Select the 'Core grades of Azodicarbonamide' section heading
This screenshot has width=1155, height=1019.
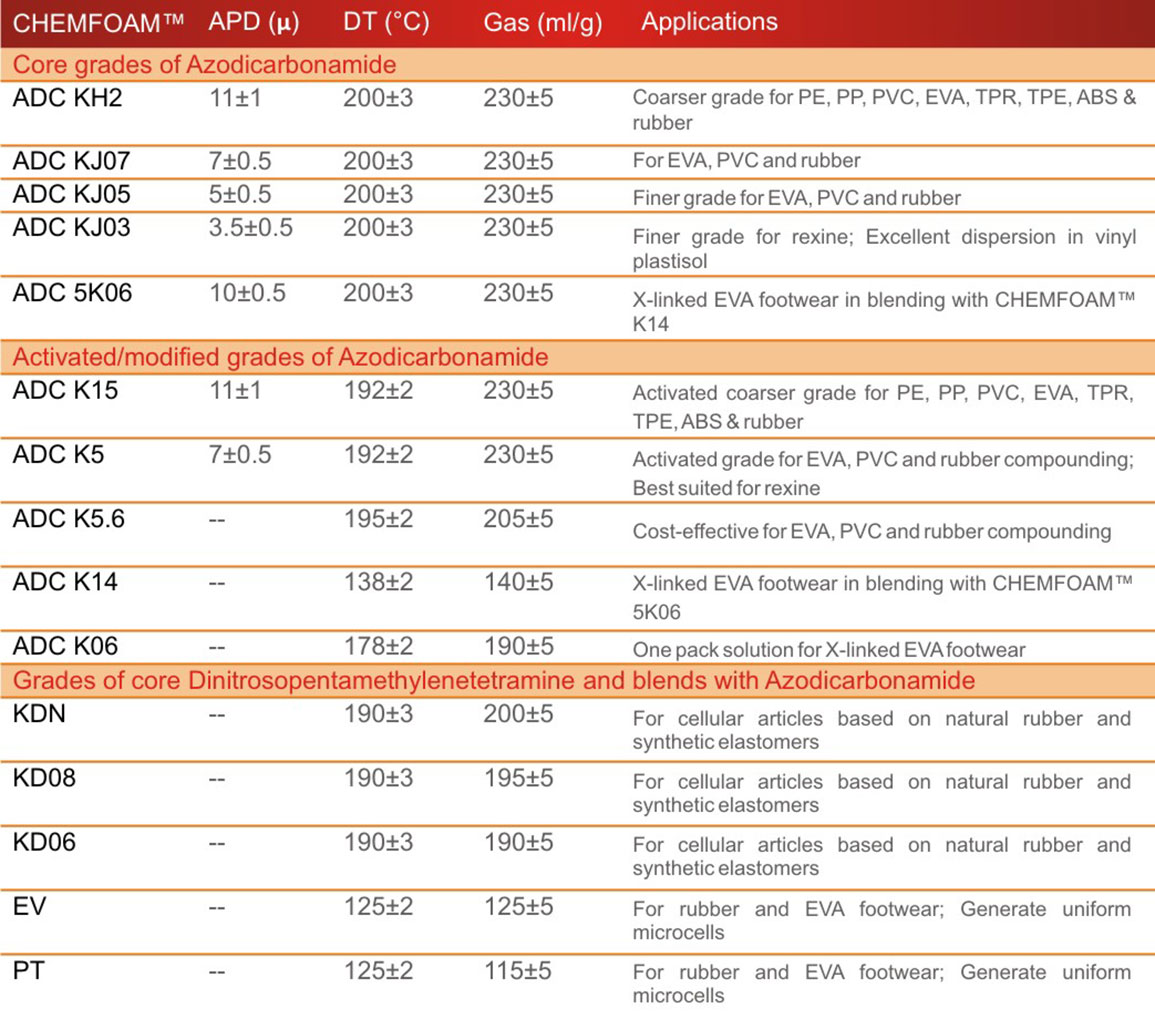pyautogui.click(x=205, y=65)
